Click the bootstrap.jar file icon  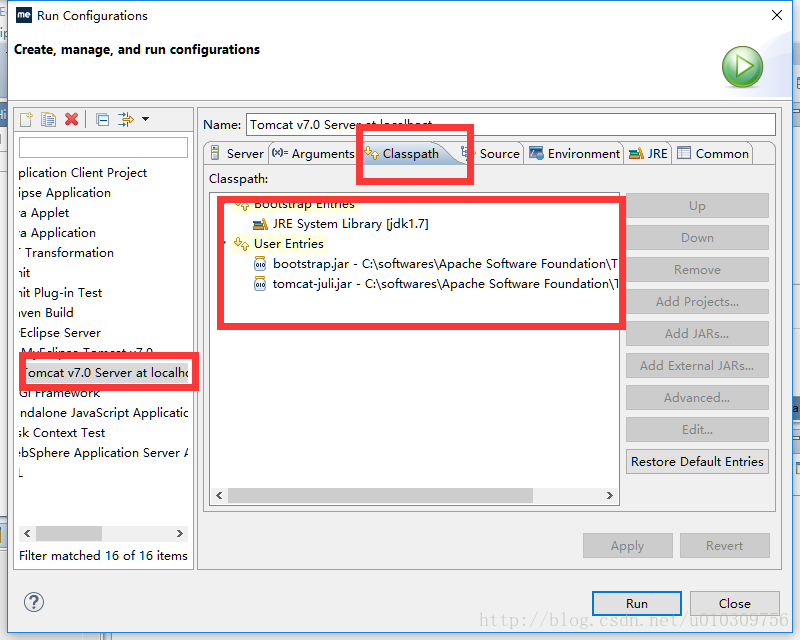click(x=260, y=263)
